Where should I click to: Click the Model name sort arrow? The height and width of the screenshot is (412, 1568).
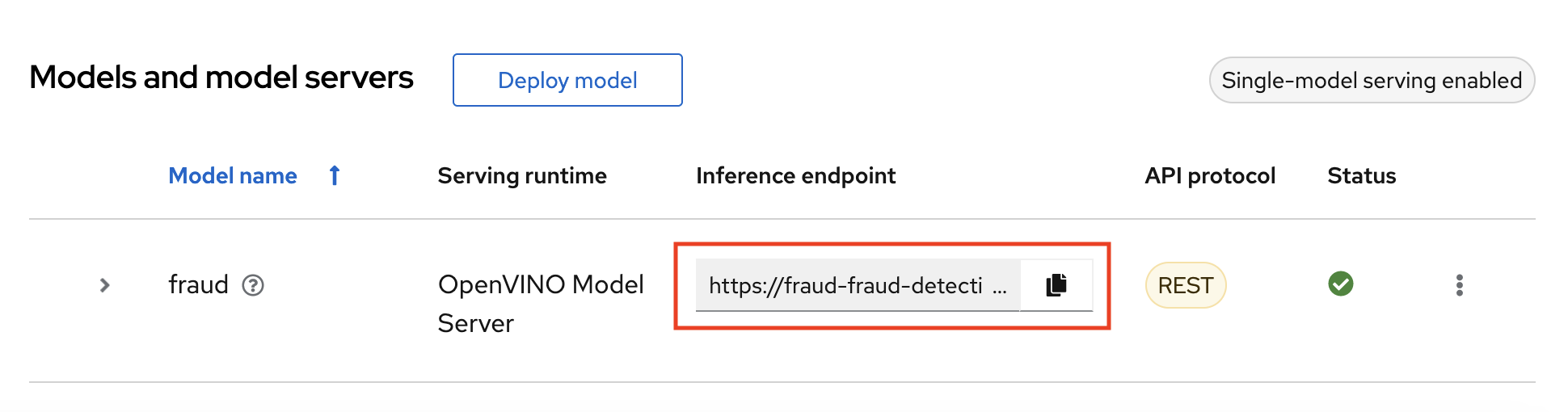coord(335,175)
